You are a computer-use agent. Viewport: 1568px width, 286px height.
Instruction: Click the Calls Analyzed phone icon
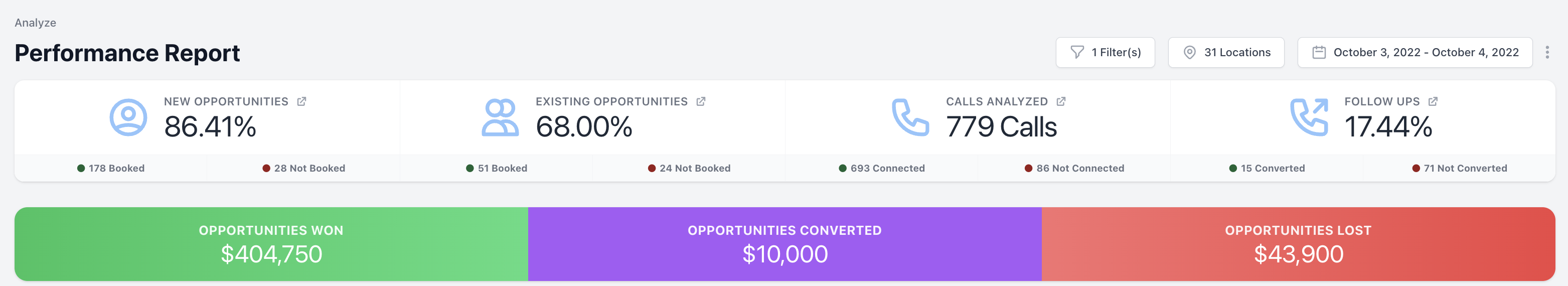coord(910,117)
